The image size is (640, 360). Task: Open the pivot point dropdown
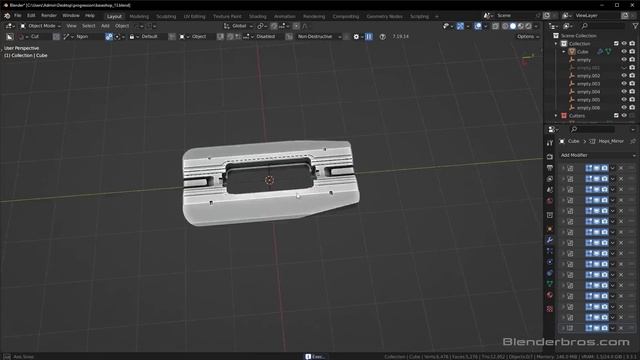pos(261,26)
